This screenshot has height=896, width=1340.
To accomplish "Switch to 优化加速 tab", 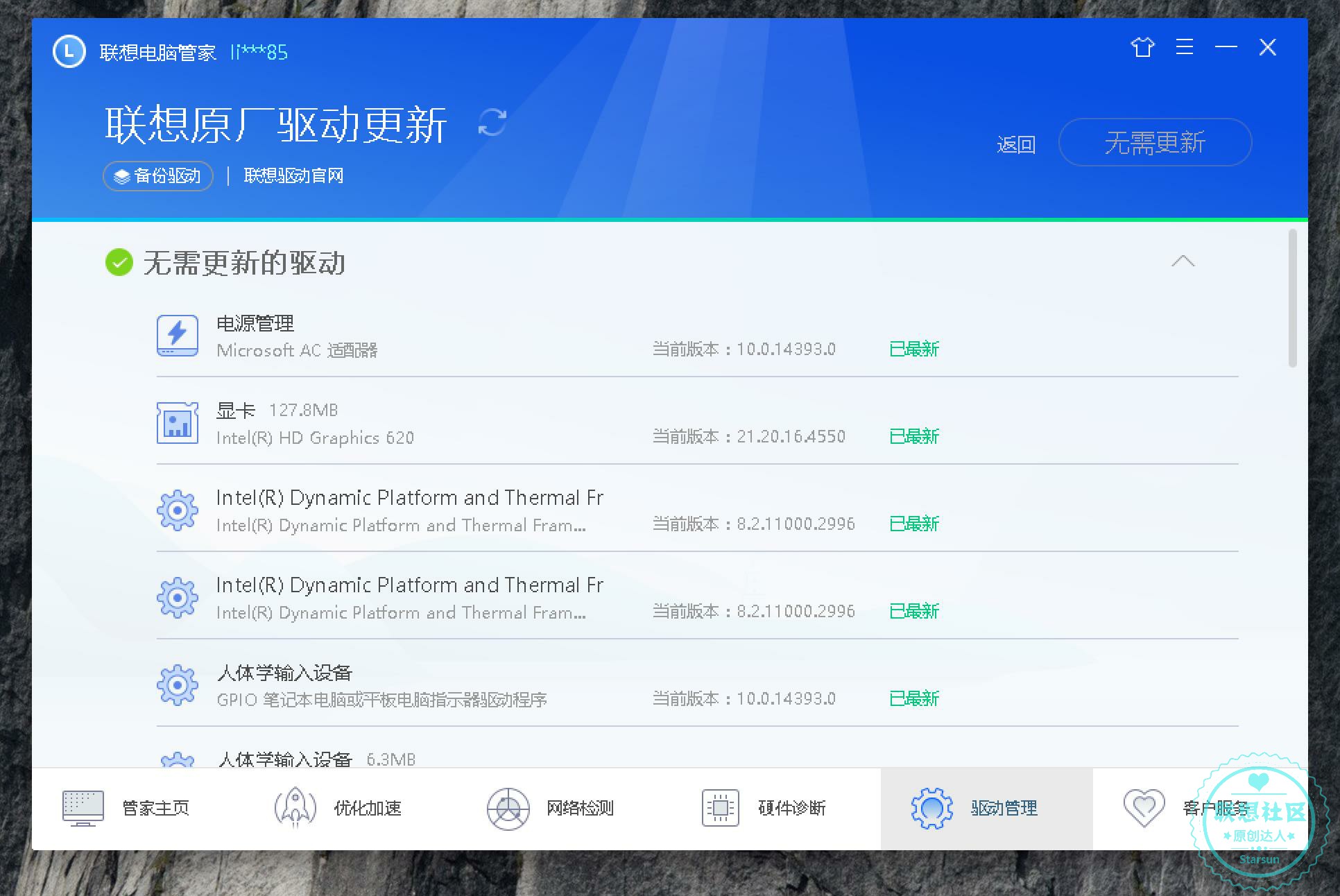I will point(350,809).
